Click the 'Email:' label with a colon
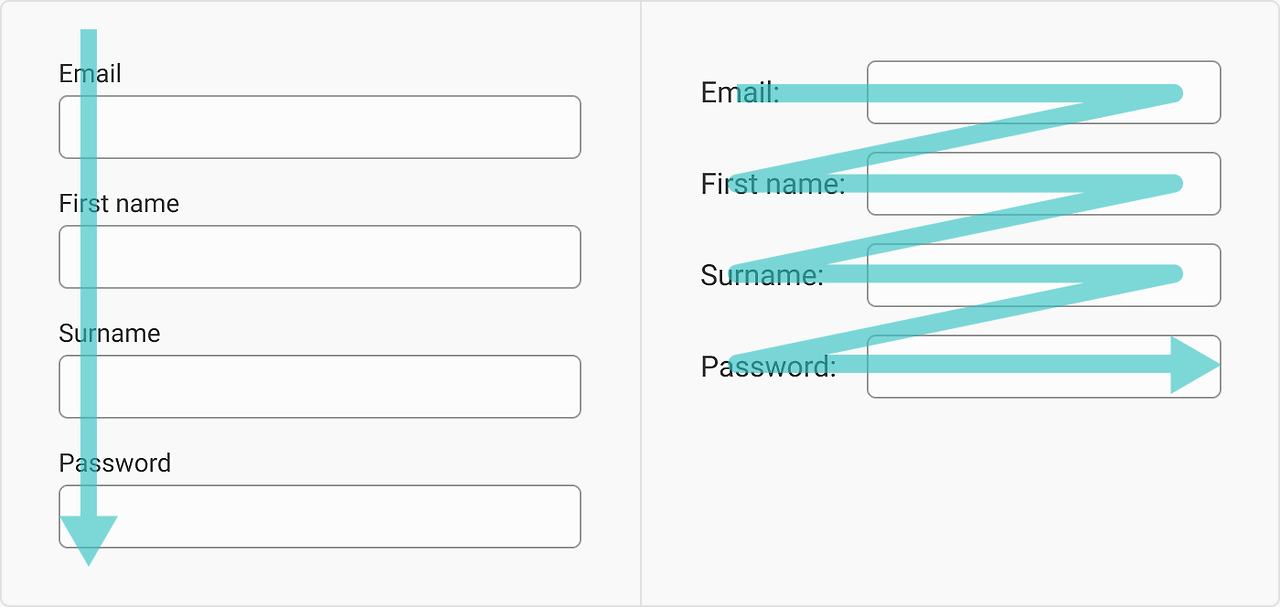This screenshot has width=1280, height=607. [740, 93]
